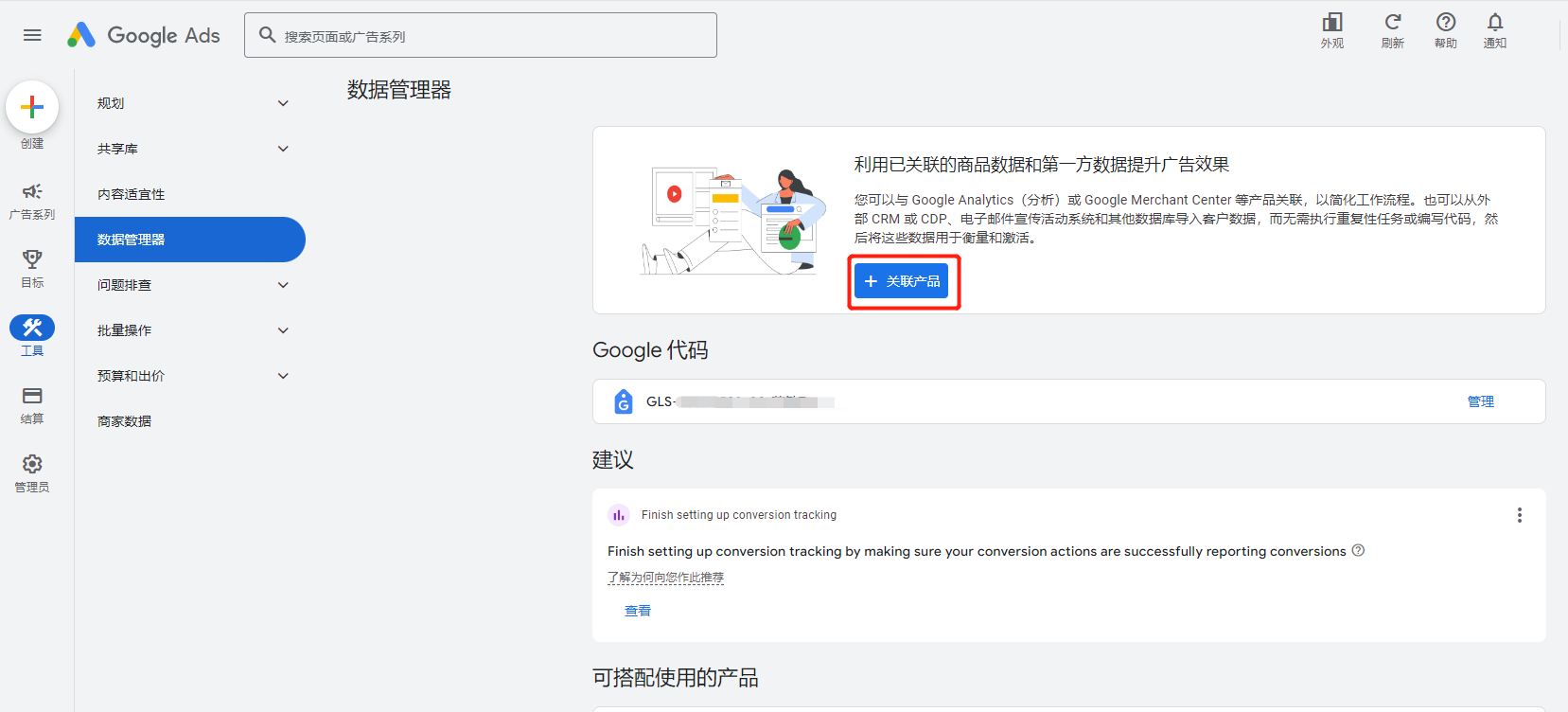Expand the 批量操作 menu section
Viewport: 1568px width, 712px height.
[190, 330]
